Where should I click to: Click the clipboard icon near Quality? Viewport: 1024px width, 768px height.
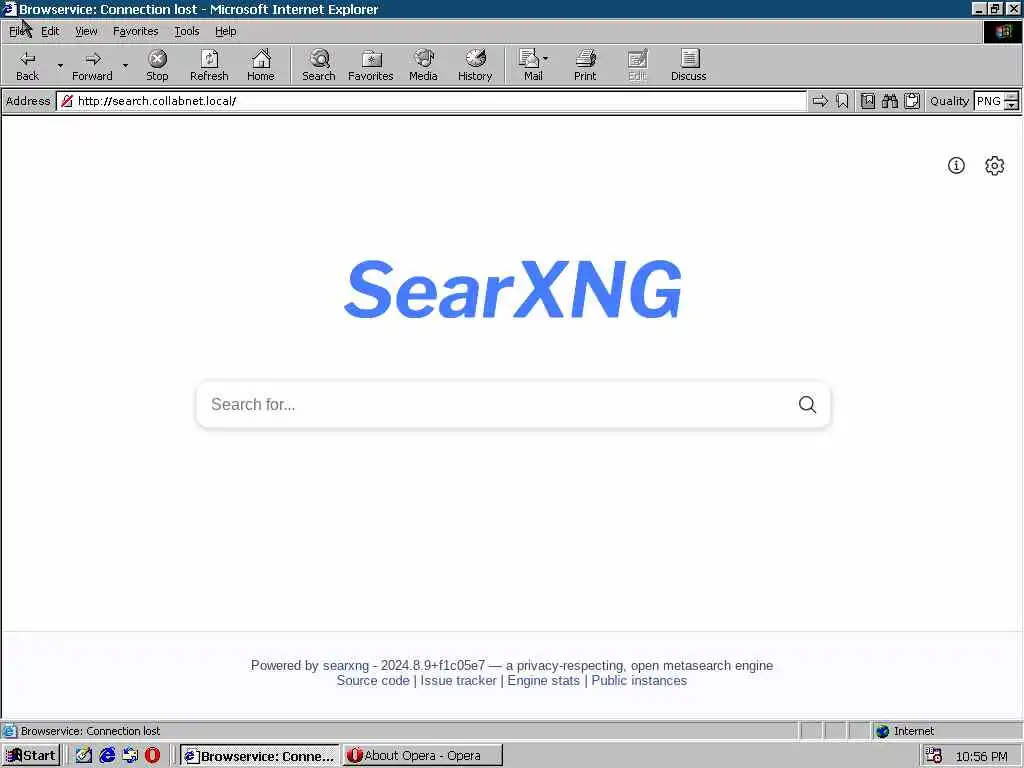point(912,101)
